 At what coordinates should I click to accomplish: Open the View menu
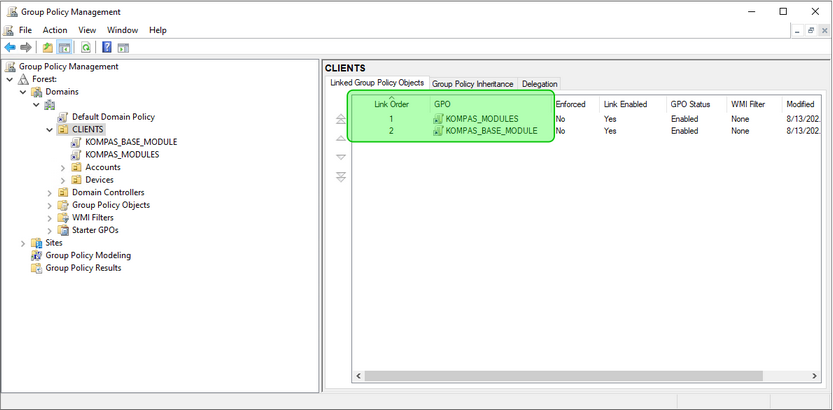coord(87,30)
